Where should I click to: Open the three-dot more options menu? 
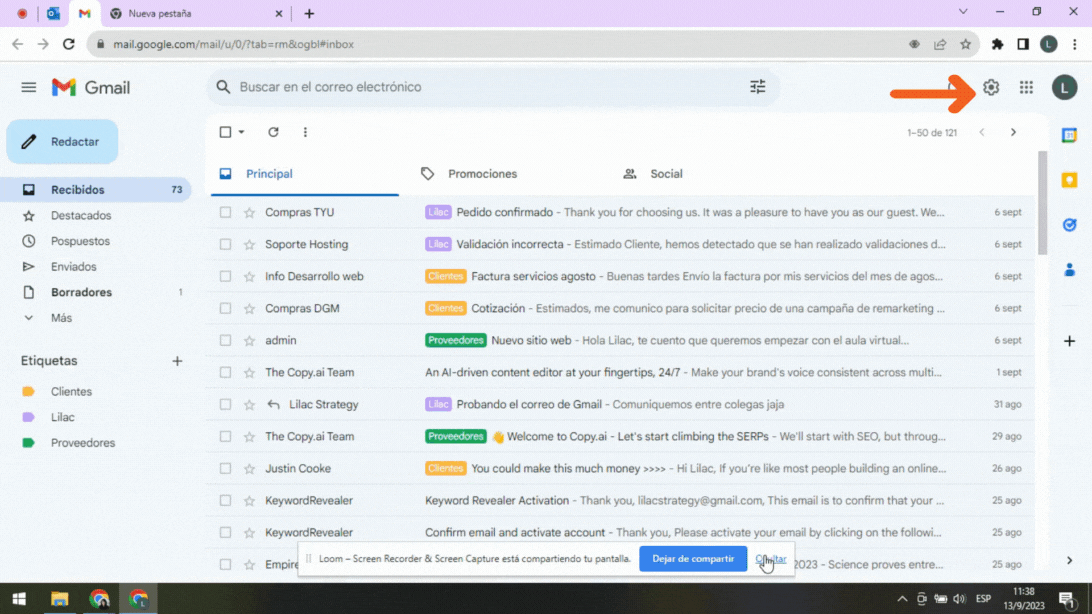(305, 132)
